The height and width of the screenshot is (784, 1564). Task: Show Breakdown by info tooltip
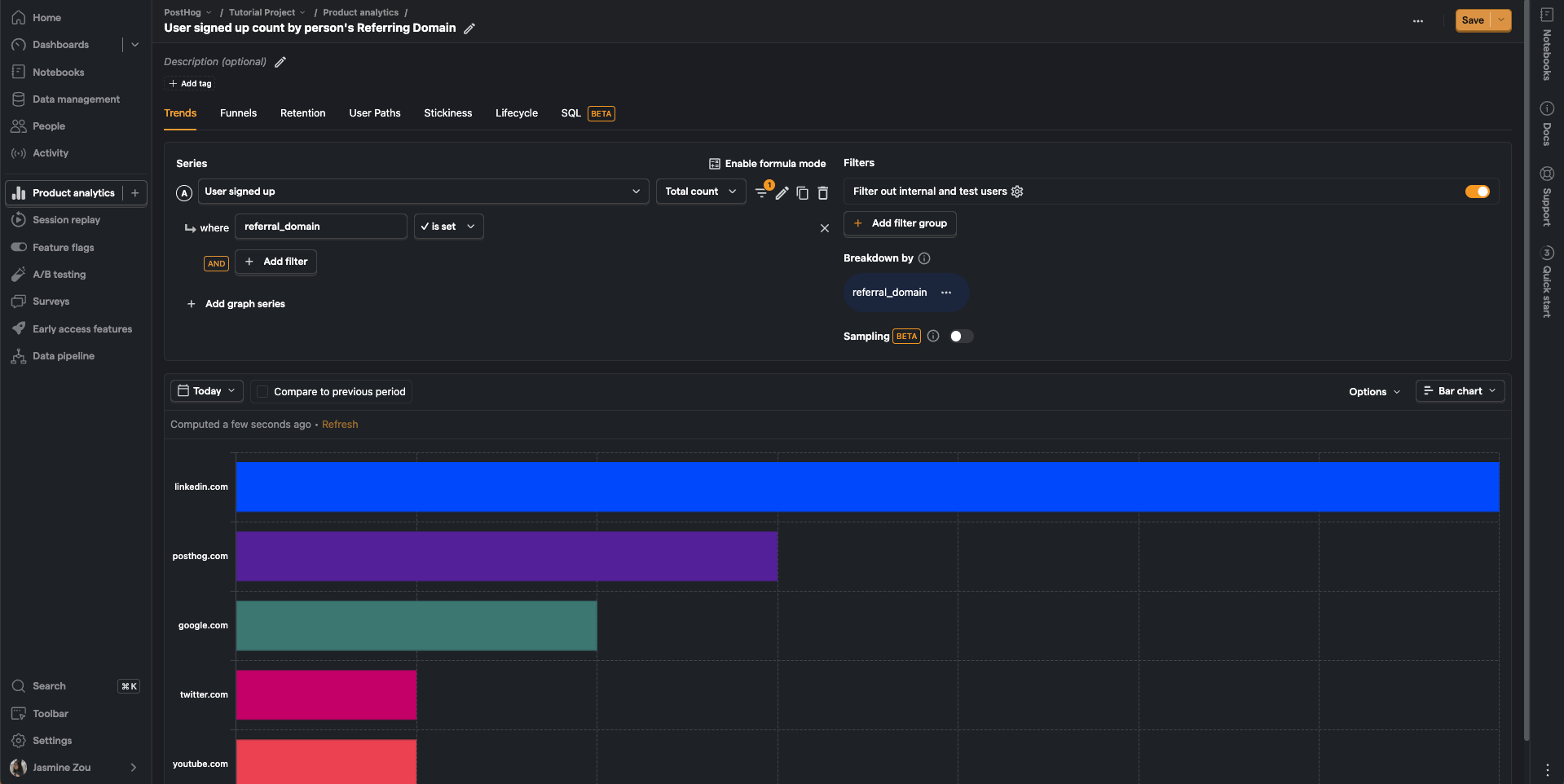924,258
